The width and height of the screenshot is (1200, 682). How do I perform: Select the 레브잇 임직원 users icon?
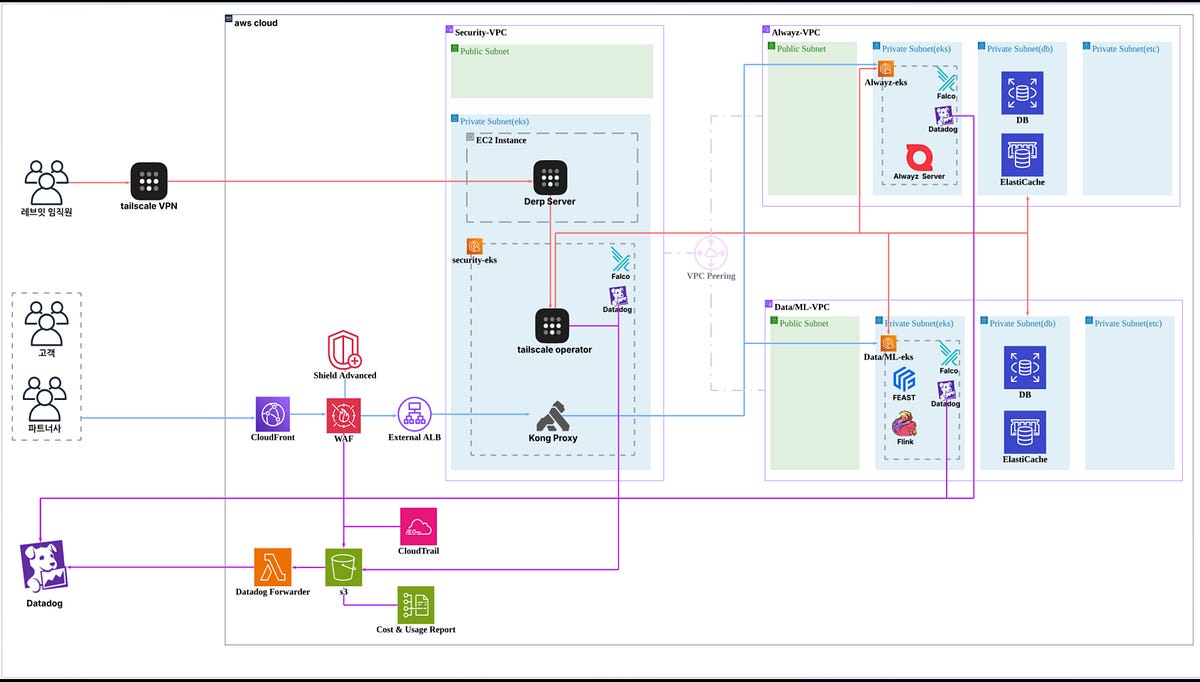pos(46,181)
